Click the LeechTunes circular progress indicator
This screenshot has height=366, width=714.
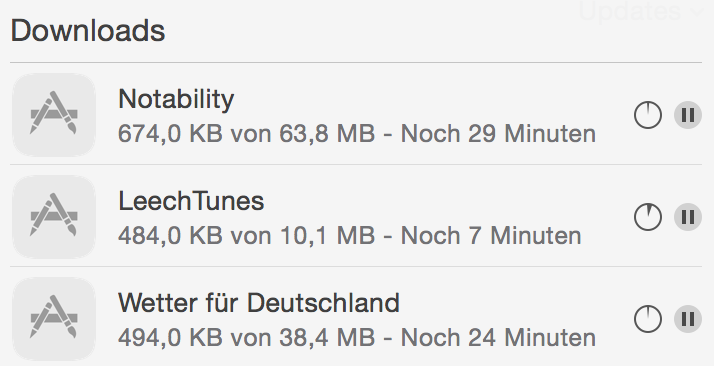click(648, 217)
